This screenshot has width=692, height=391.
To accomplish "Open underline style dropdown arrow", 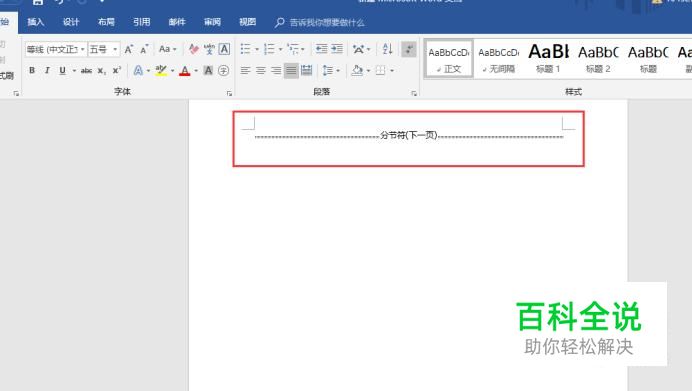I will (74, 71).
